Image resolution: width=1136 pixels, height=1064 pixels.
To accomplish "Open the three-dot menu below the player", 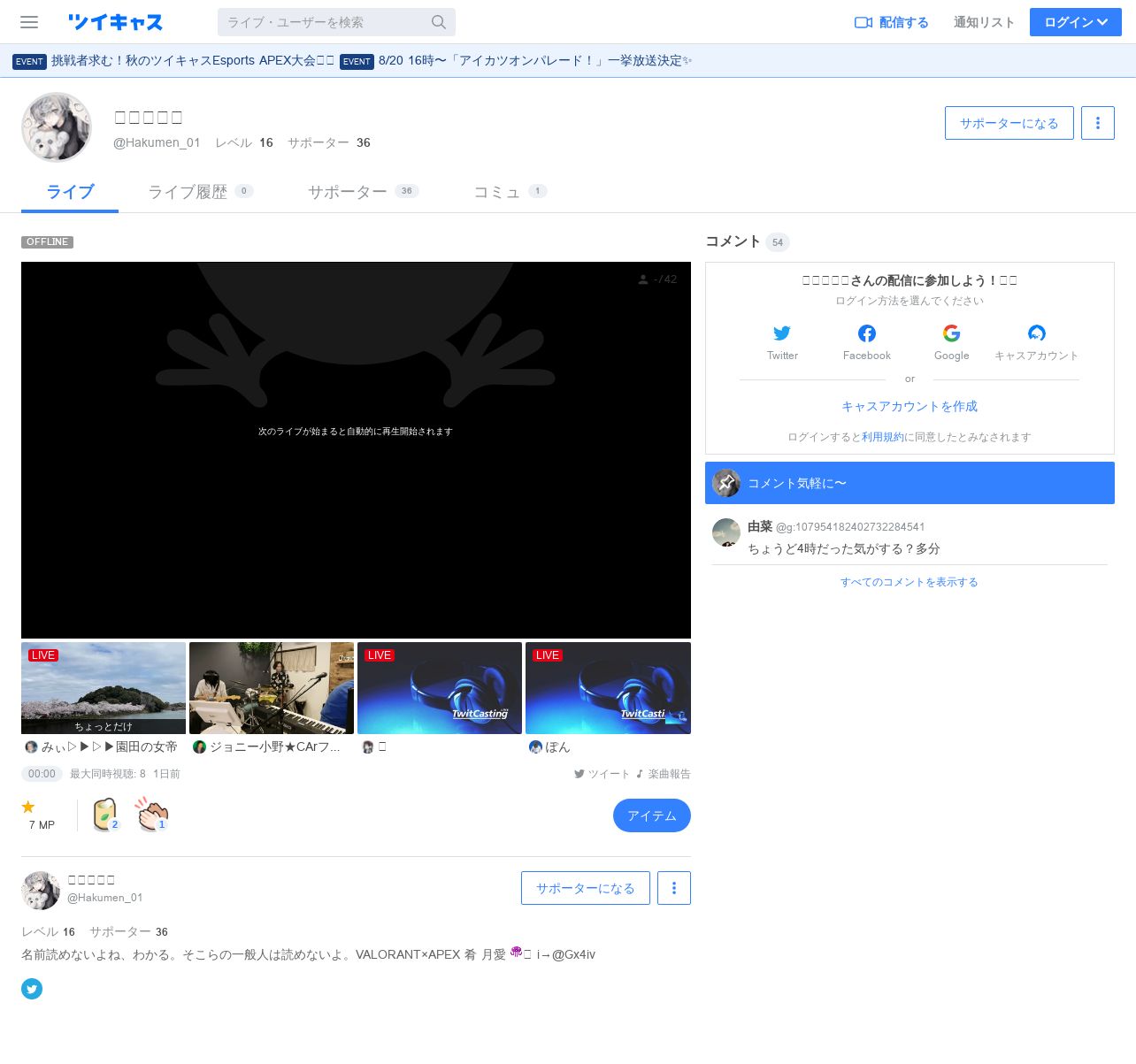I will 674,888.
